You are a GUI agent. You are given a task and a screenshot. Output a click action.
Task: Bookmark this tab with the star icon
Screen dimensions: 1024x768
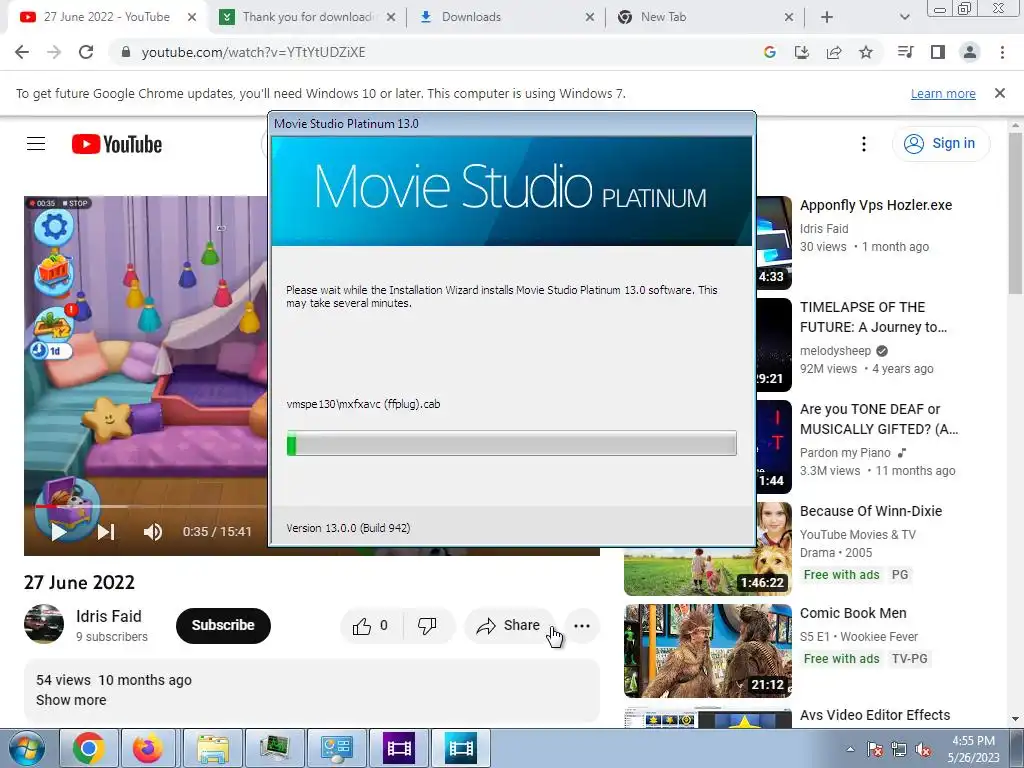point(866,52)
